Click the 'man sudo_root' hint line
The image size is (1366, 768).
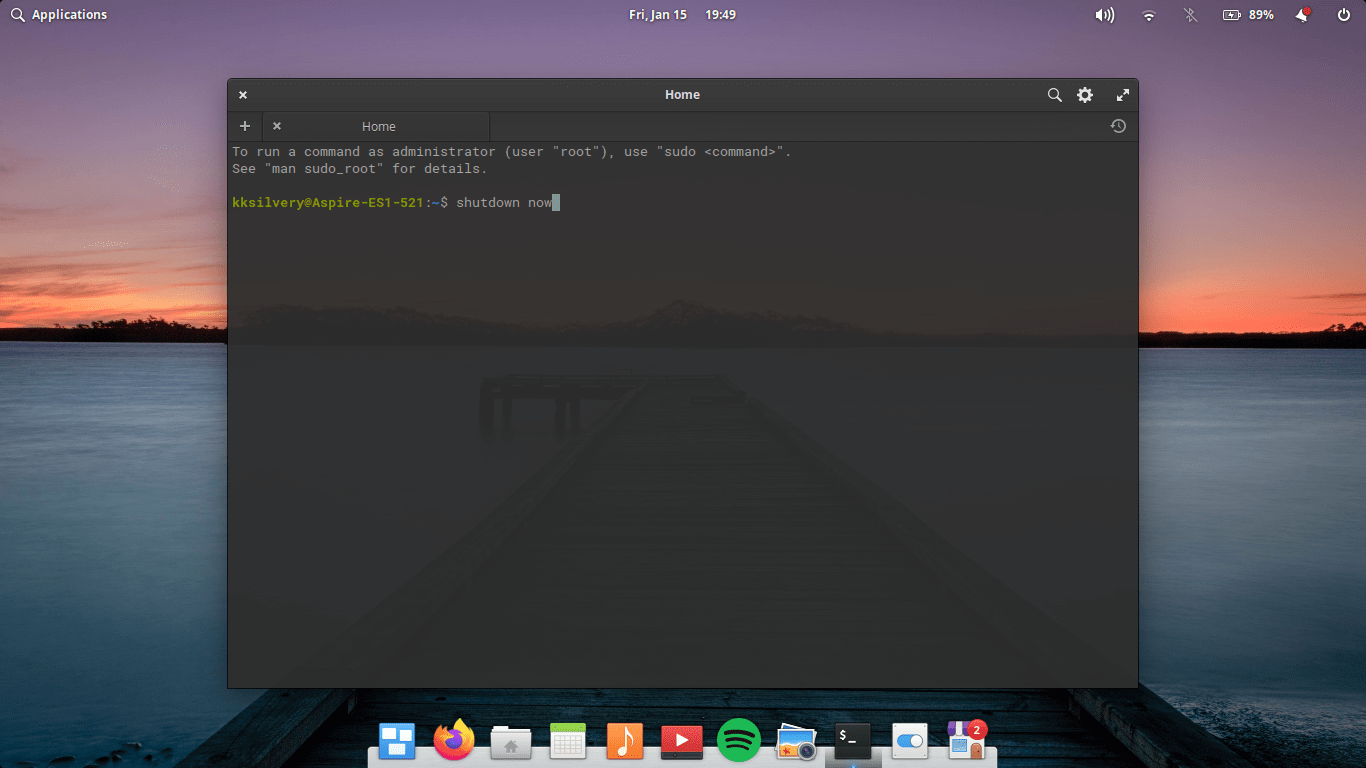pos(359,169)
